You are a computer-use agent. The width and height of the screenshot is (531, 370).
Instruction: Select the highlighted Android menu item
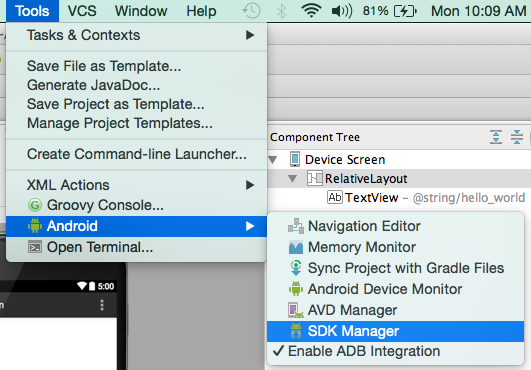point(136,226)
